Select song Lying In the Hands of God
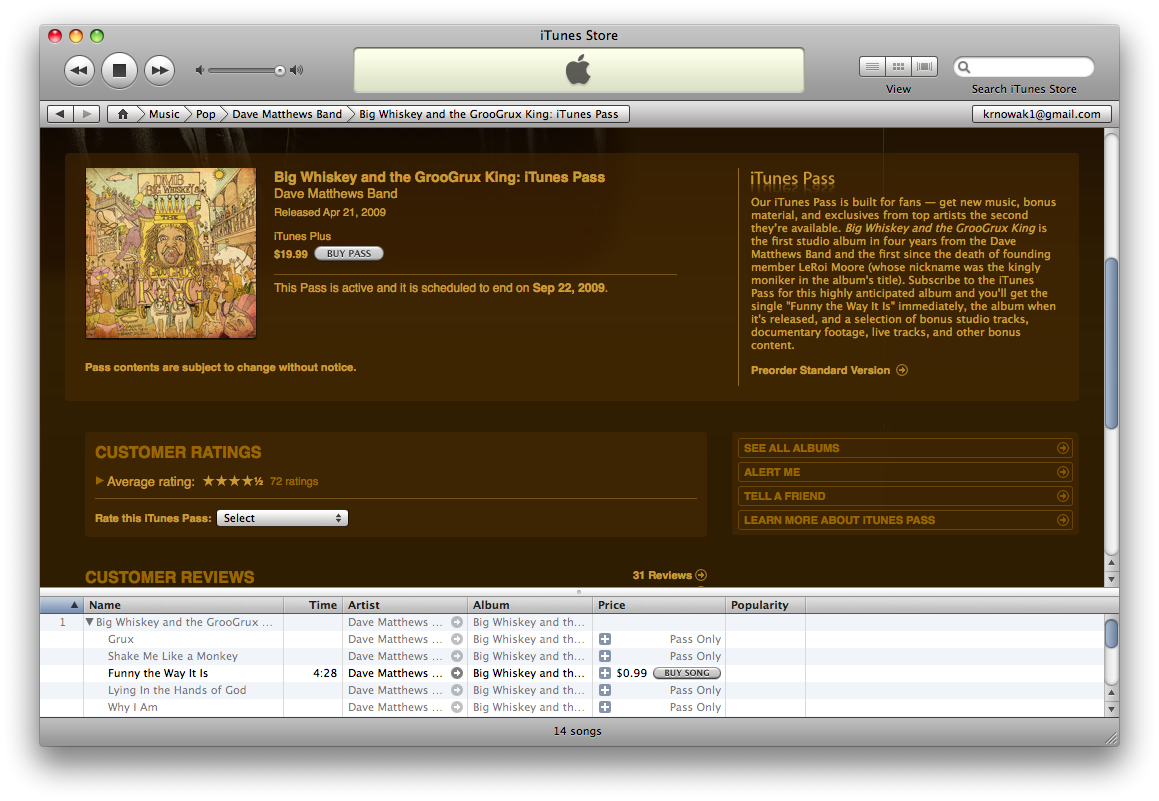The height and width of the screenshot is (801, 1159). (177, 690)
